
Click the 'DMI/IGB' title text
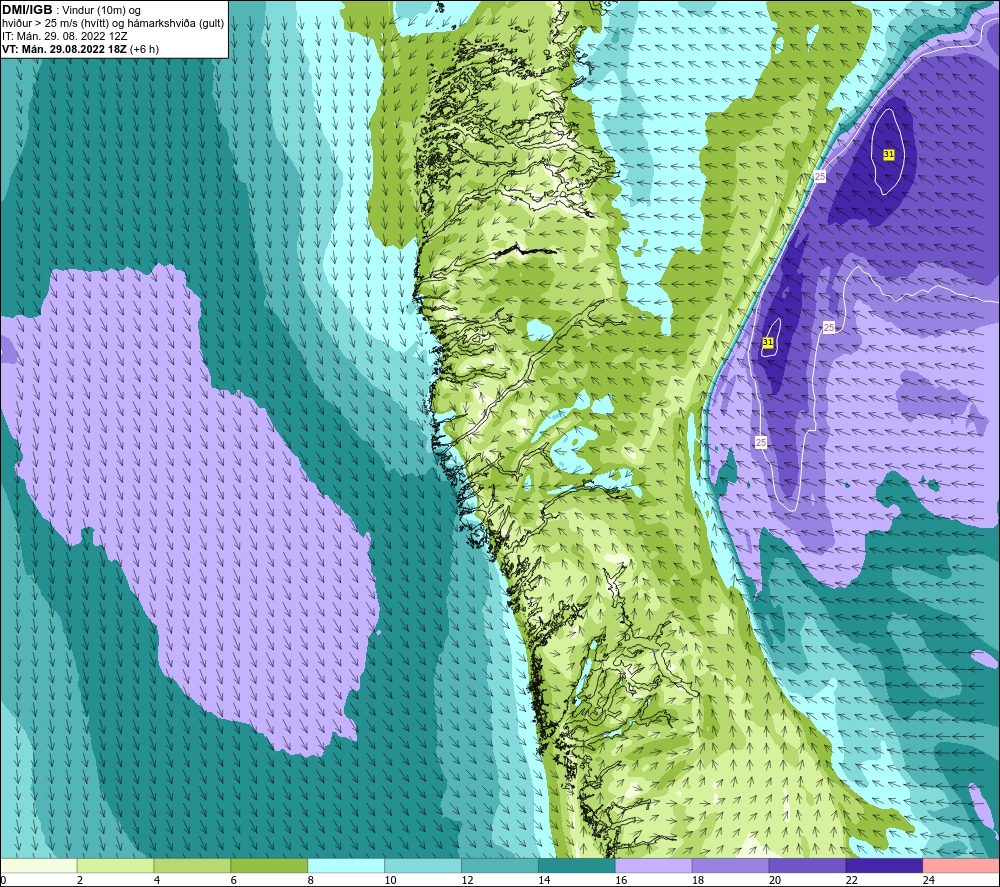[x=27, y=10]
